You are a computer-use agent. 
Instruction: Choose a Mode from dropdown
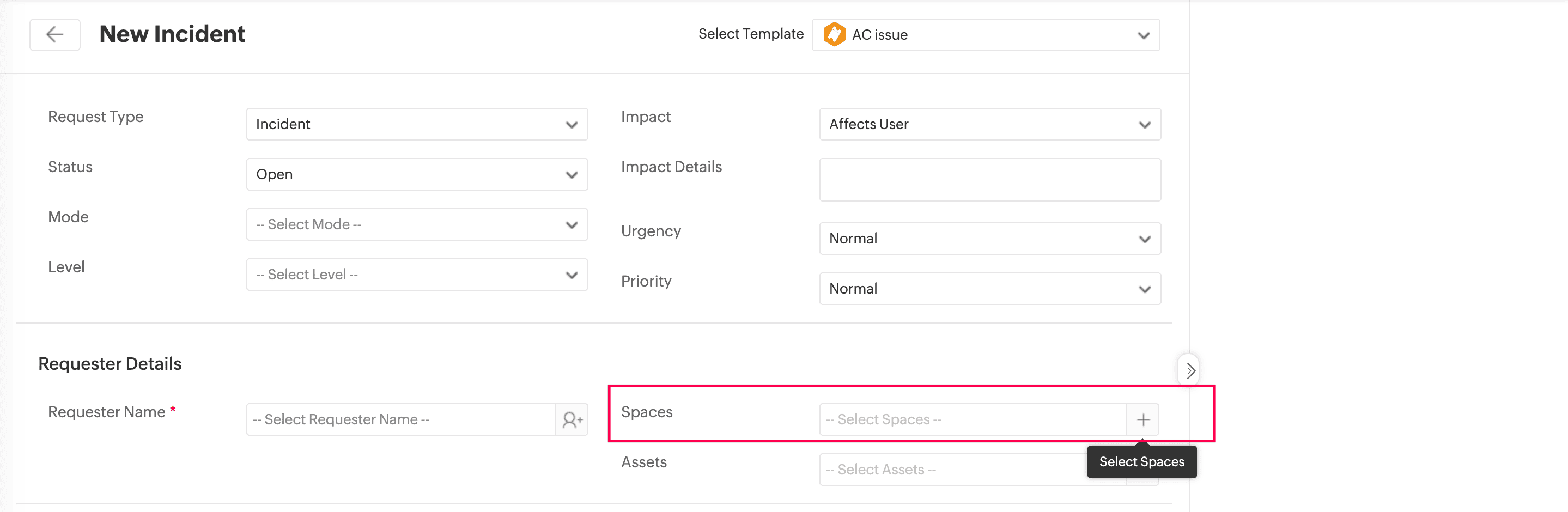tap(416, 224)
